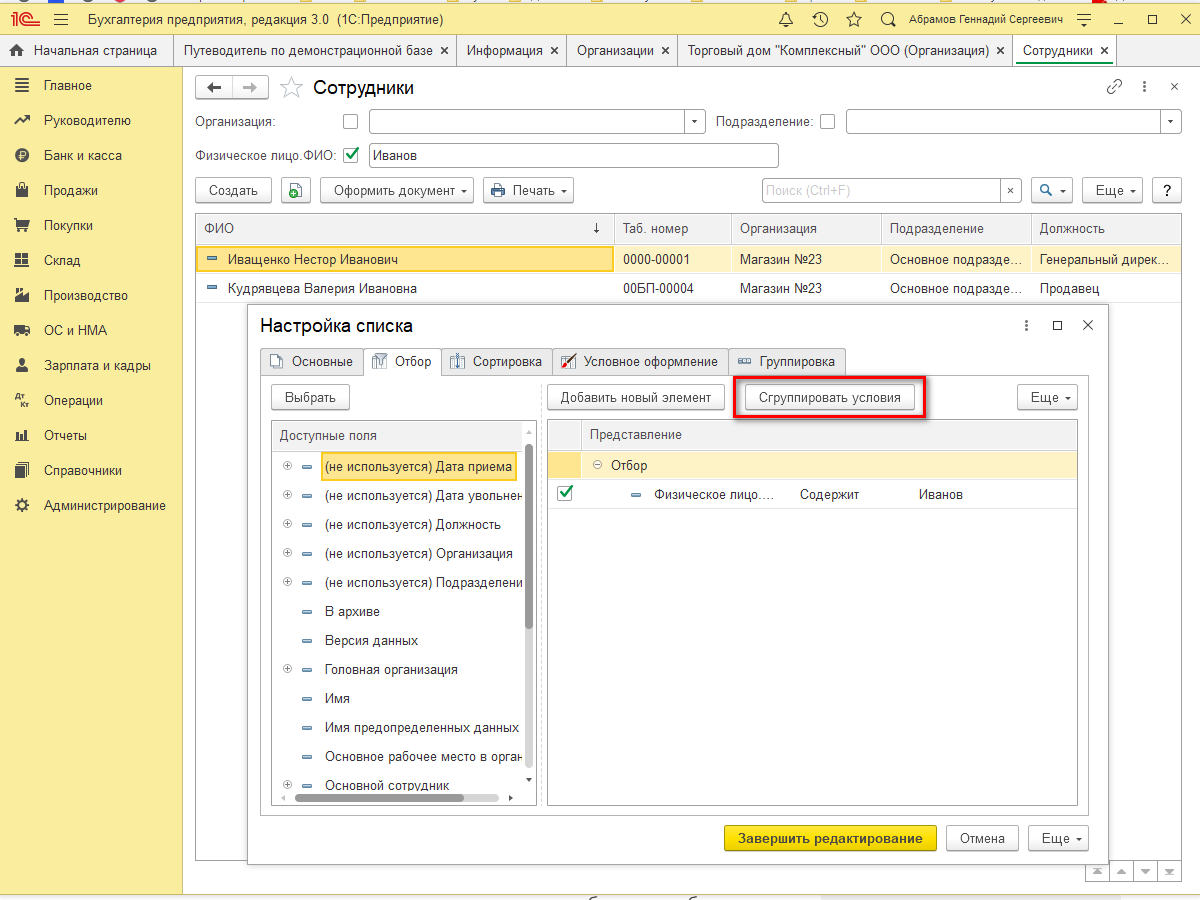The height and width of the screenshot is (900, 1200).
Task: Click Завершить редактирование button
Action: click(x=830, y=838)
